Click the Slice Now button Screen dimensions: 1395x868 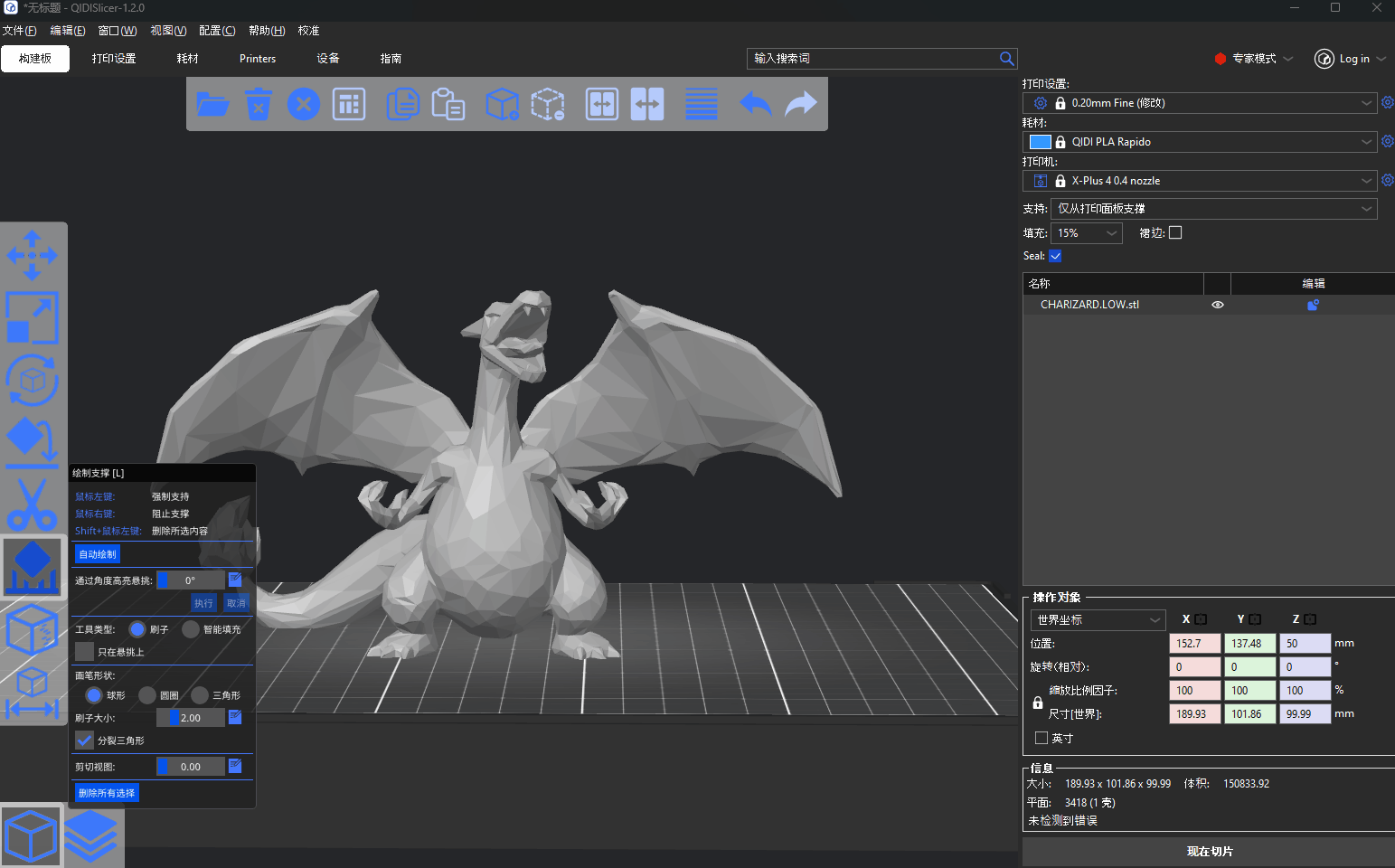[1209, 852]
